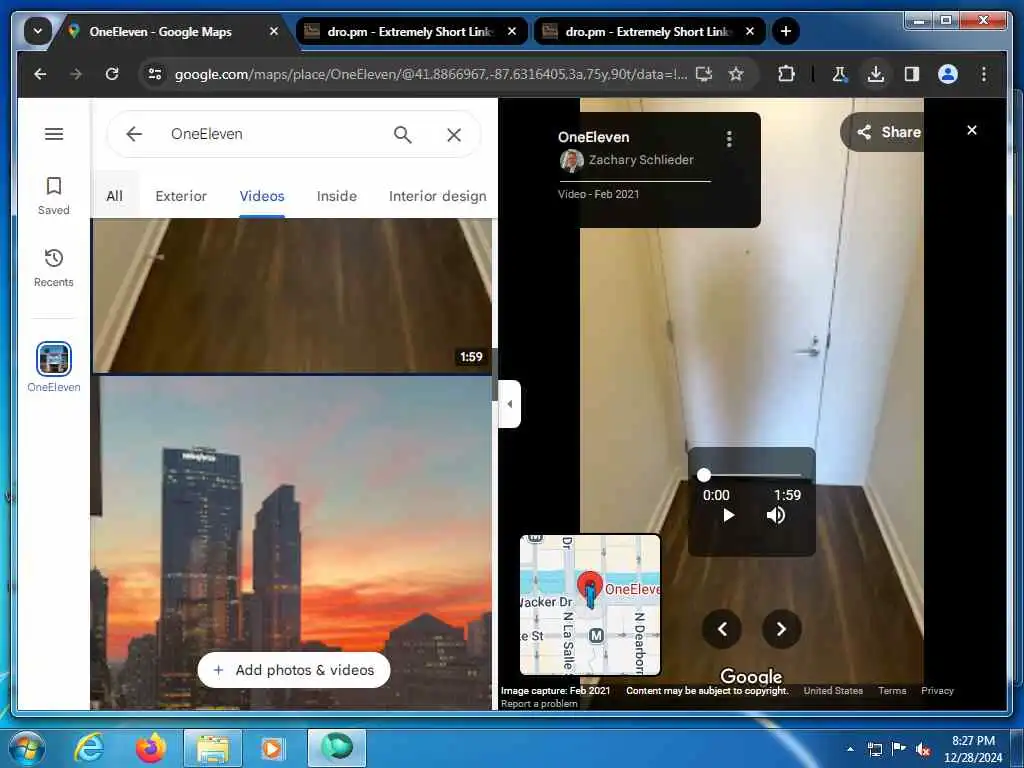The height and width of the screenshot is (768, 1024).
Task: Click United States footer link
Action: [x=833, y=690]
